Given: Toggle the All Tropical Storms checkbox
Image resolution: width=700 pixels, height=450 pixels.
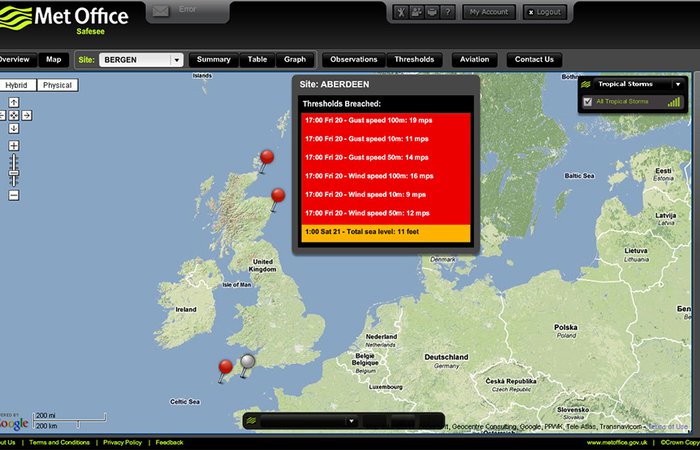Looking at the screenshot, I should (588, 102).
